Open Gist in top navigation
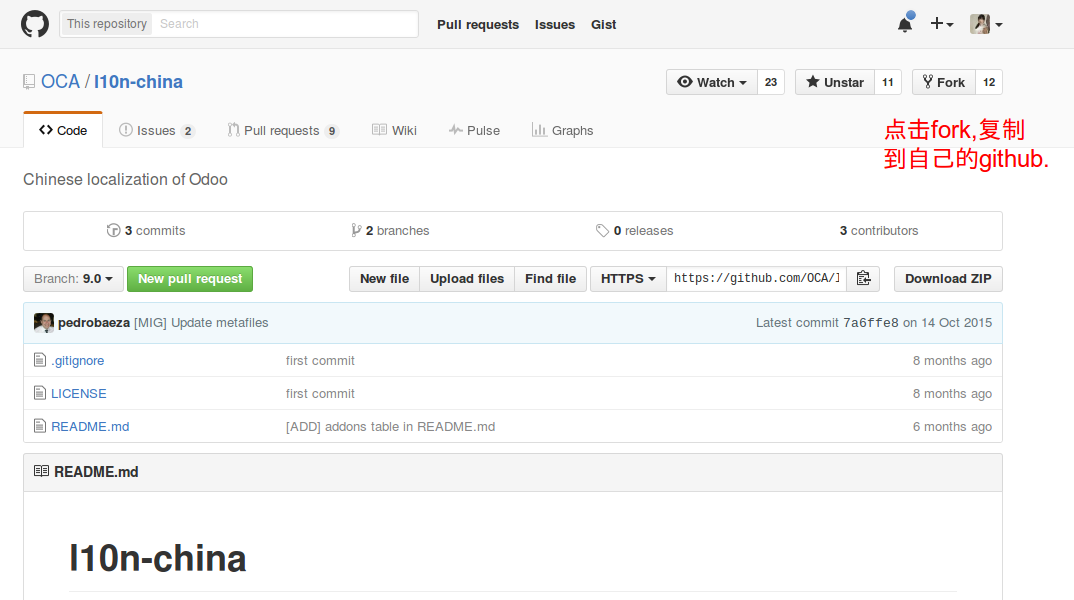Viewport: 1074px width, 600px height. pyautogui.click(x=603, y=25)
